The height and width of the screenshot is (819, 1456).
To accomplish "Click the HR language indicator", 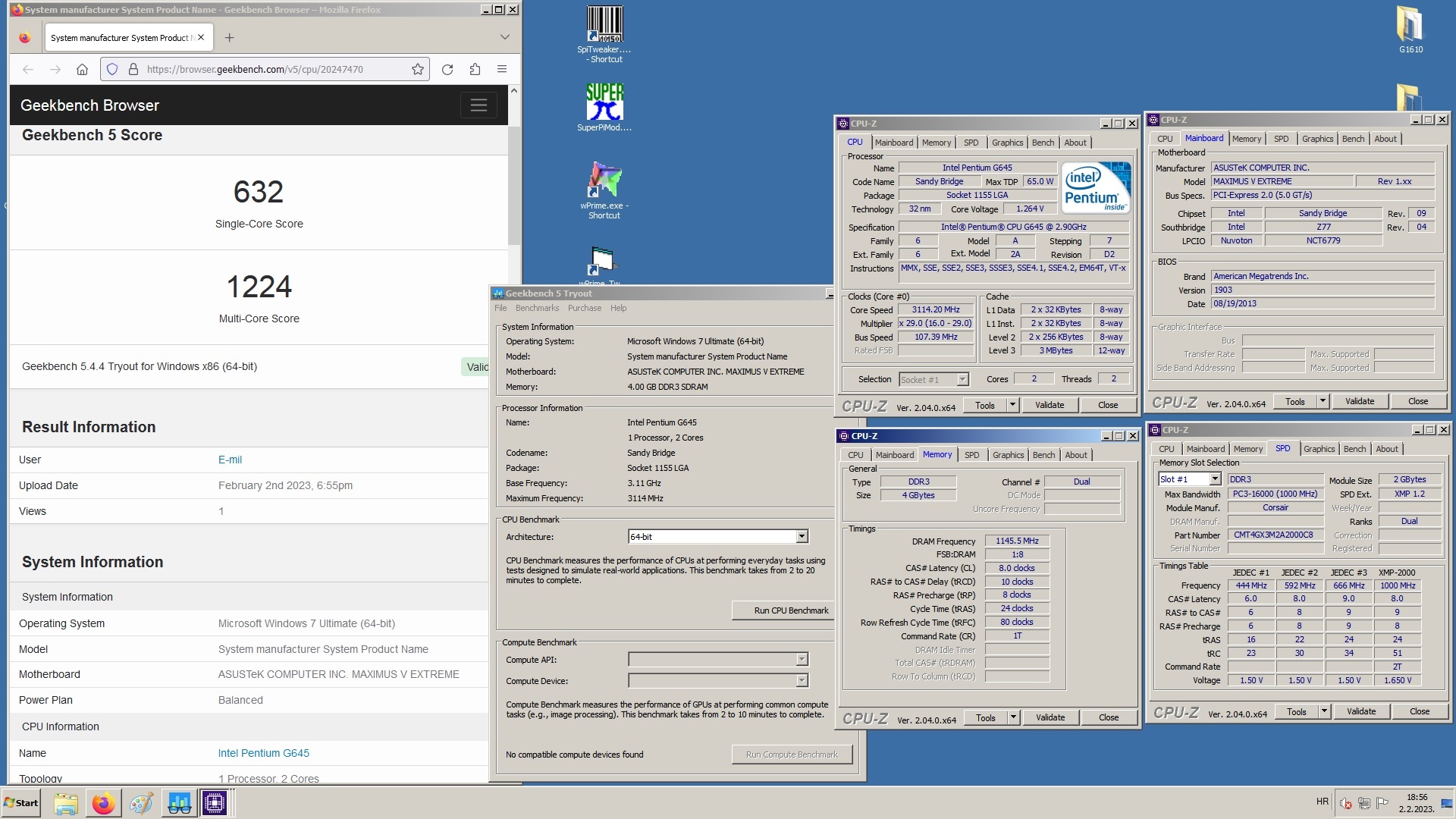I will coord(1323,802).
